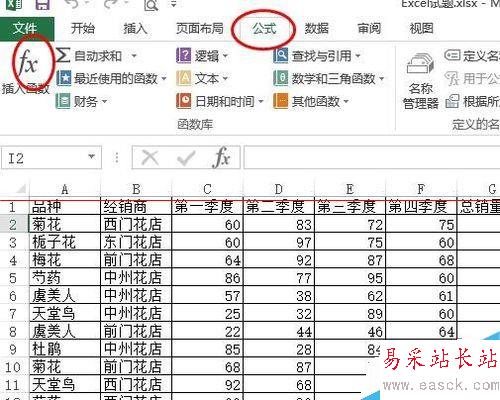The height and width of the screenshot is (400, 500).
Task: Click the cancel X in formula bar
Action: point(150,157)
